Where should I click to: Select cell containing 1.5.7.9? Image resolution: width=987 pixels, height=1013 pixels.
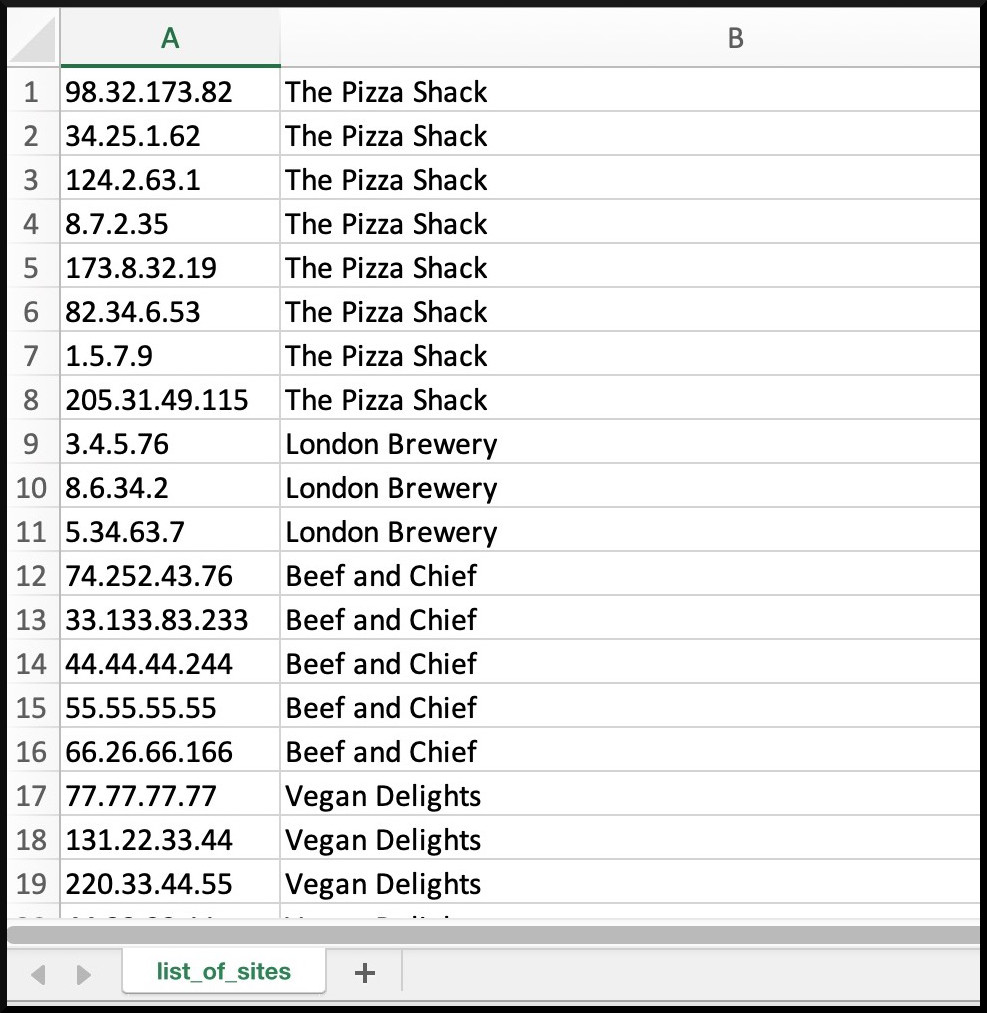171,355
